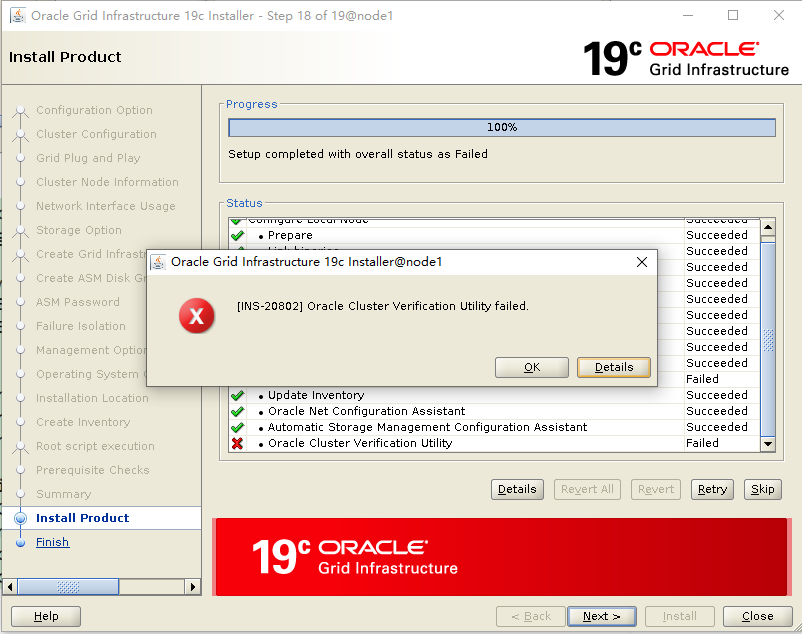This screenshot has width=802, height=634.
Task: Select the Install Product step
Action: point(82,518)
